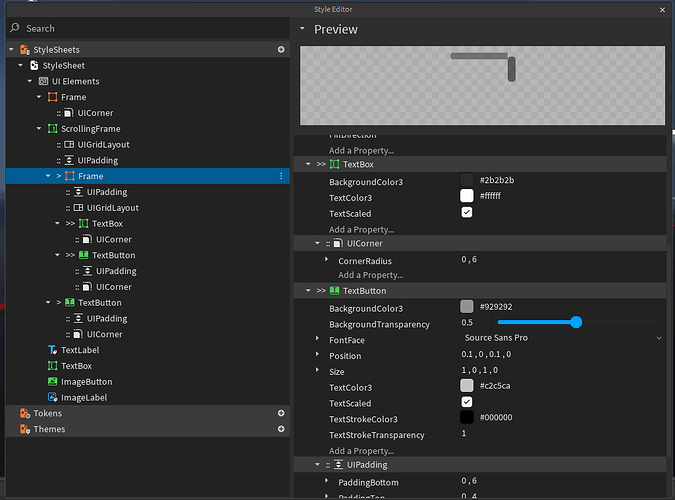The height and width of the screenshot is (500, 675).
Task: Collapse the TextButton properties section
Action: [308, 291]
